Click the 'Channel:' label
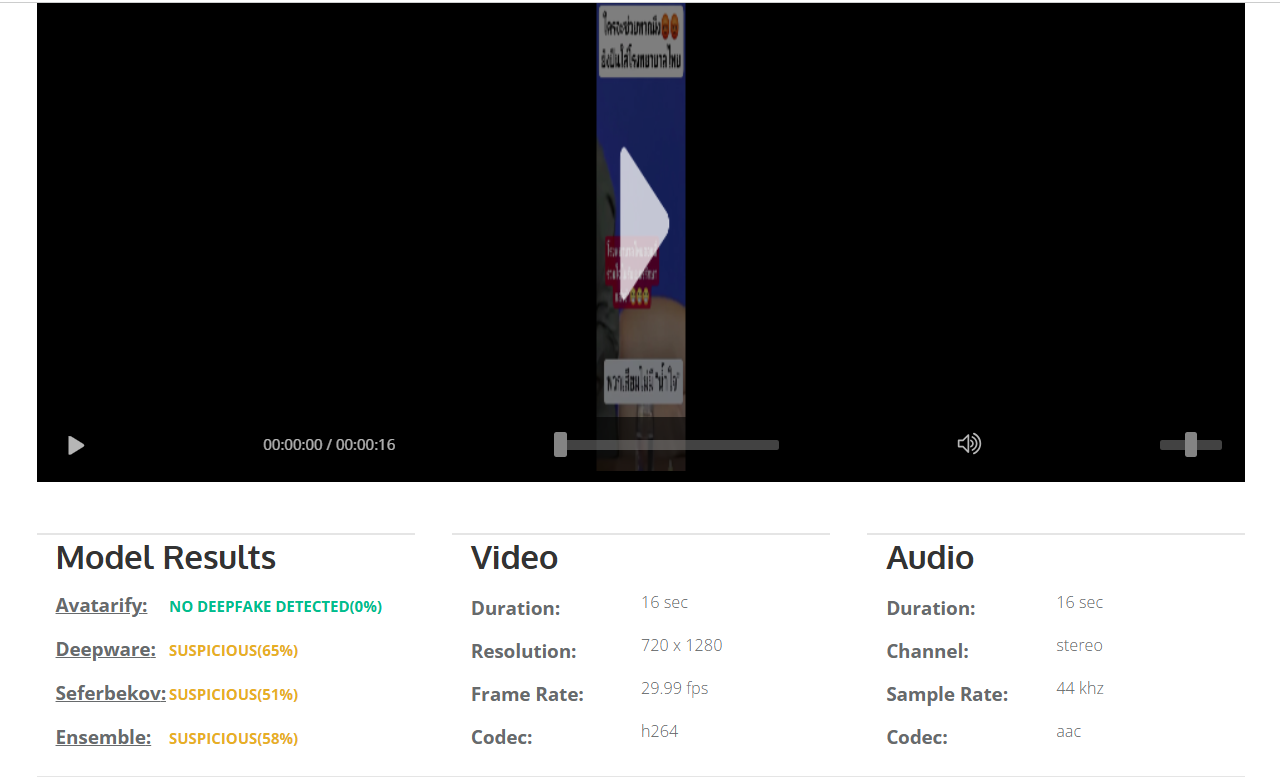The height and width of the screenshot is (777, 1280). click(x=927, y=651)
